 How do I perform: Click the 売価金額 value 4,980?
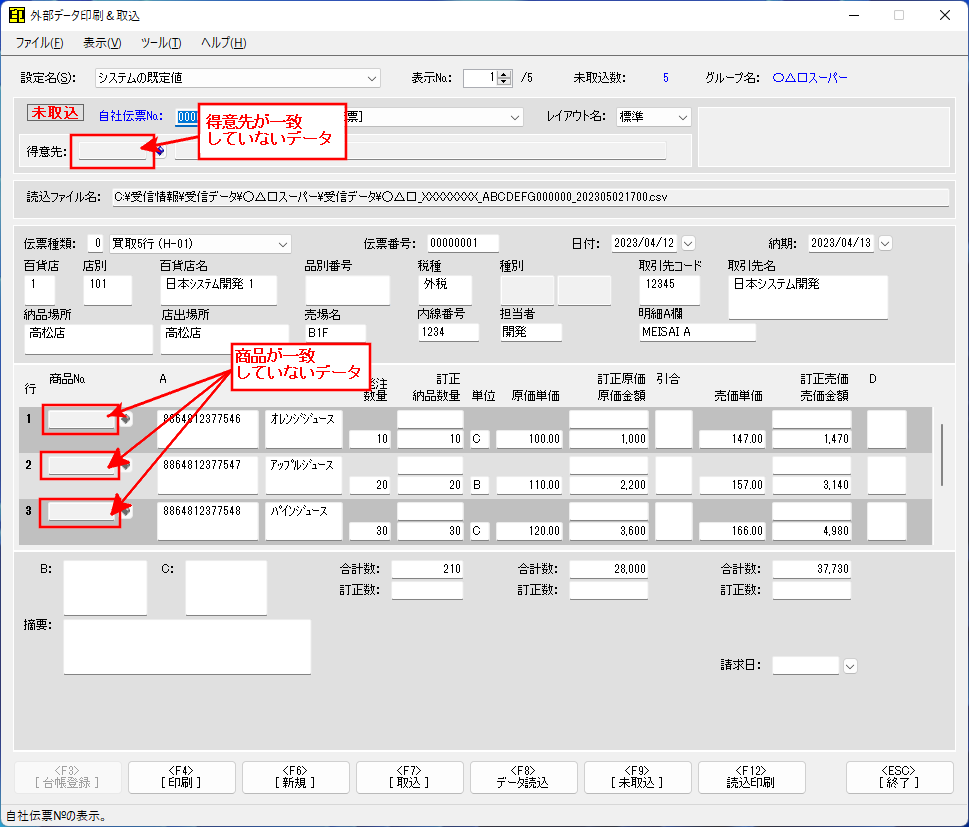(811, 531)
